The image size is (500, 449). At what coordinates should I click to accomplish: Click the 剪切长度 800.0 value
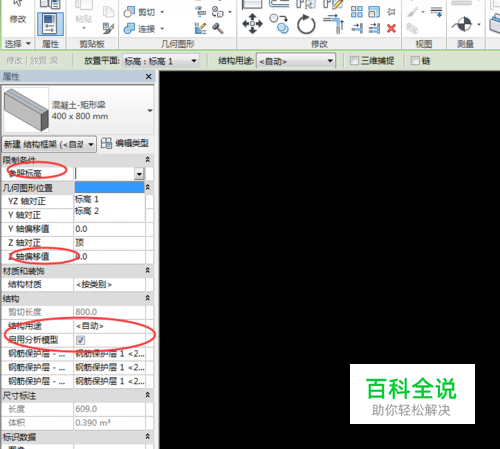(x=109, y=312)
